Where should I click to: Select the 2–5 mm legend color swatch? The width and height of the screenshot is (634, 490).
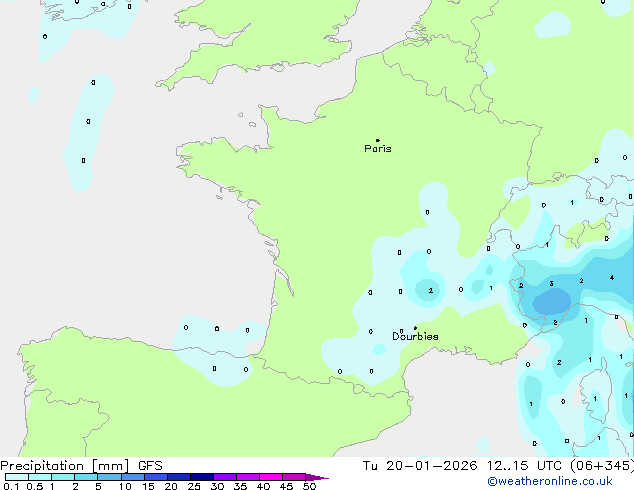click(86, 477)
